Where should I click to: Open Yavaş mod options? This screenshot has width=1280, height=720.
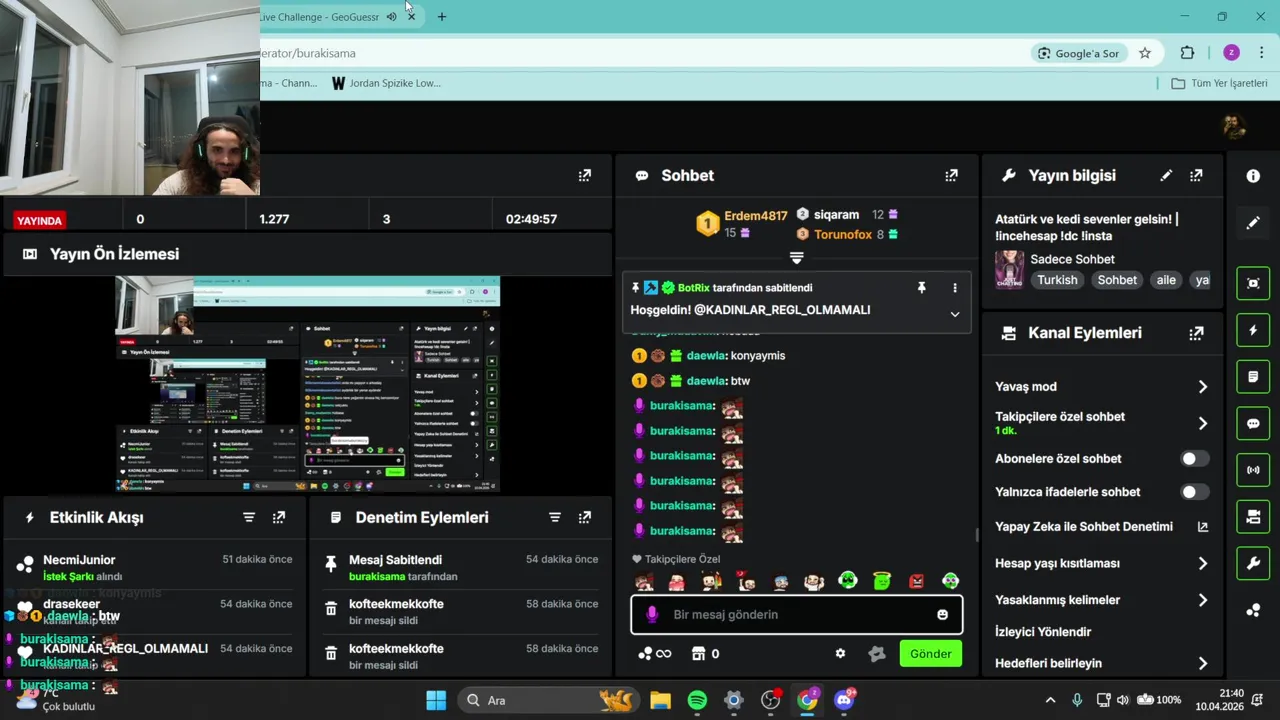(x=1101, y=387)
